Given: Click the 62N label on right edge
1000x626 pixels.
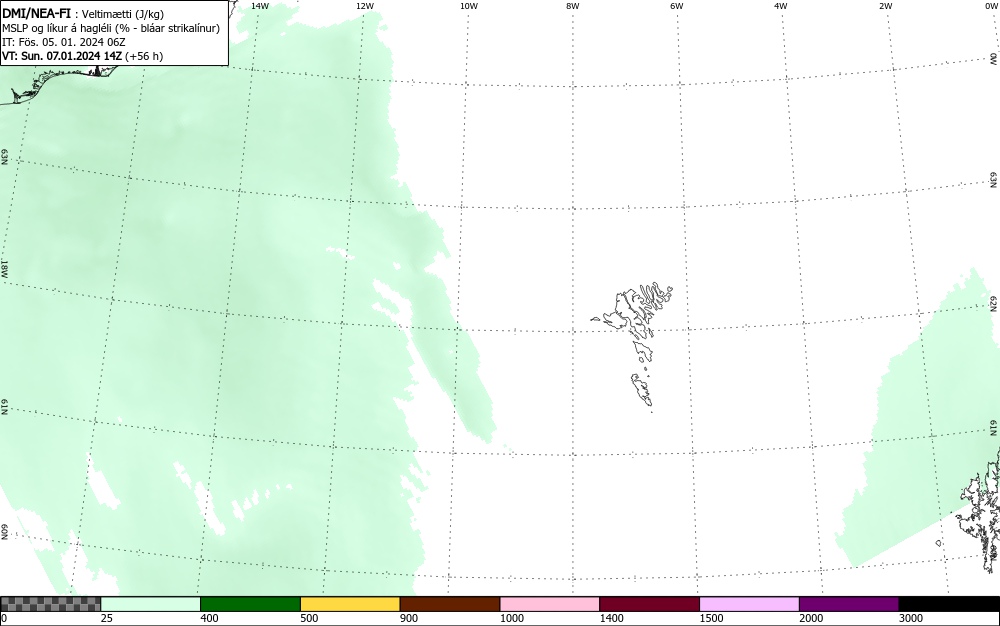Looking at the screenshot, I should coord(994,303).
